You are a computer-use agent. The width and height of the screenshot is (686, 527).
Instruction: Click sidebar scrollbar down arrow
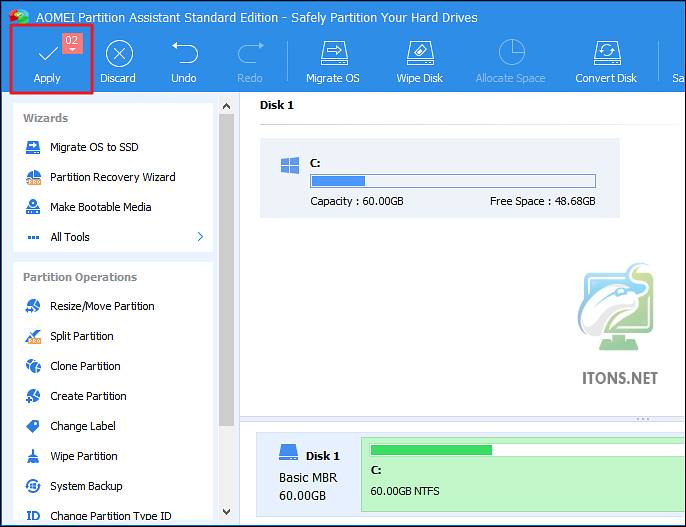click(x=226, y=511)
